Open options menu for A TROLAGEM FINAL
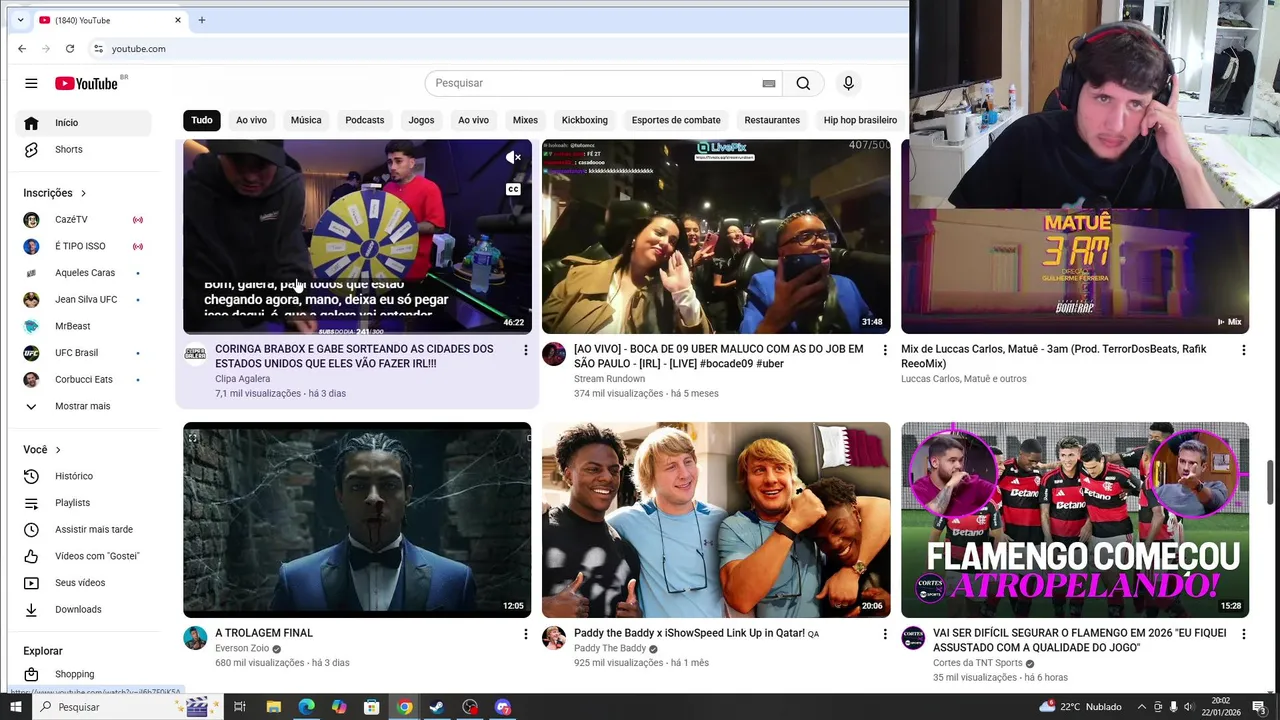This screenshot has height=720, width=1280. (x=525, y=634)
